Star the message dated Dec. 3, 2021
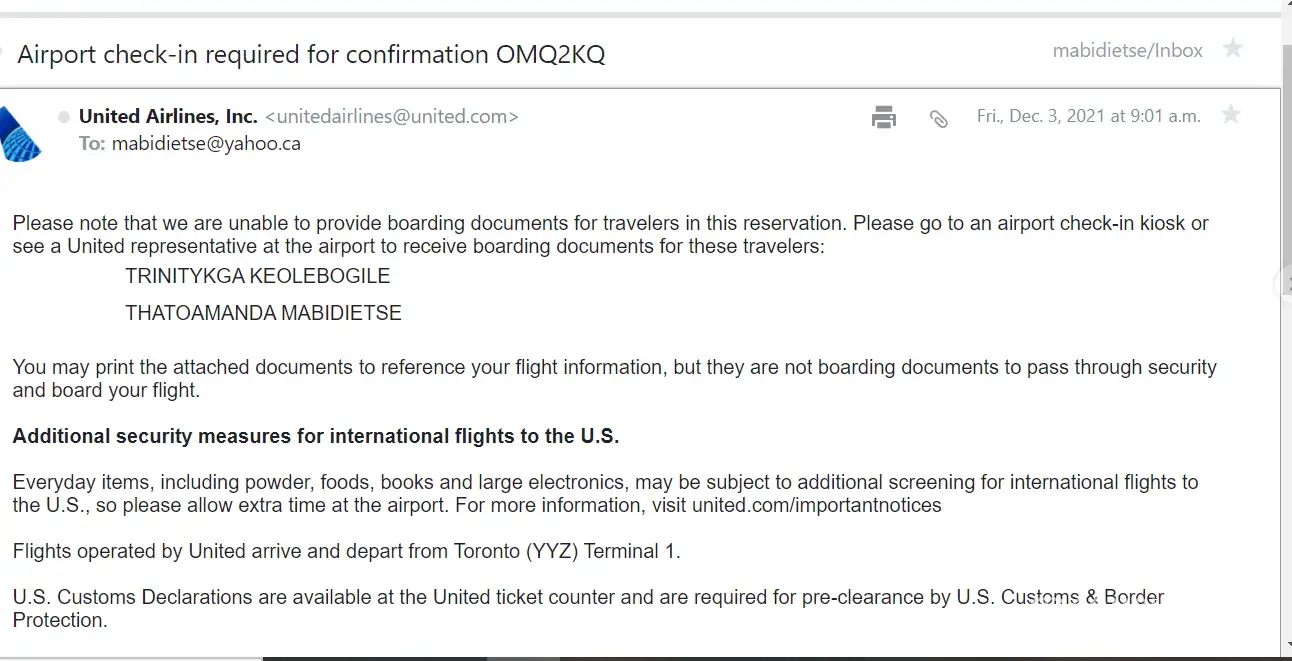The image size is (1292, 661). pos(1231,115)
